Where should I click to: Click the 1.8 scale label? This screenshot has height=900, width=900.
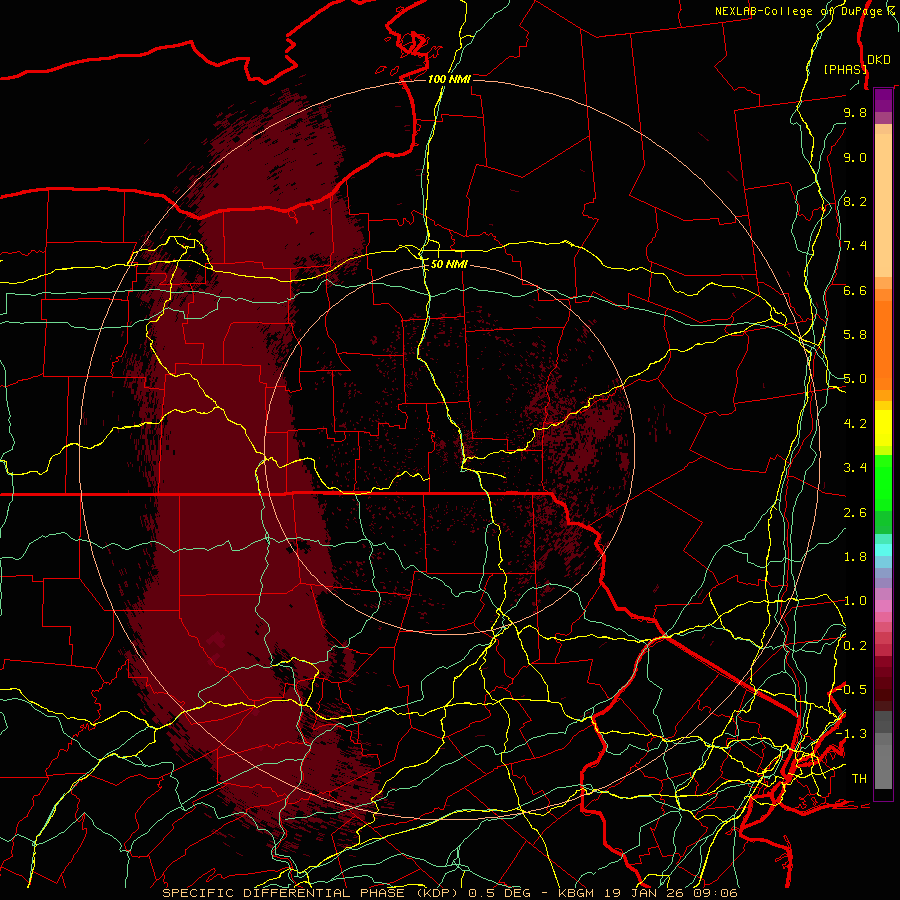coord(855,557)
